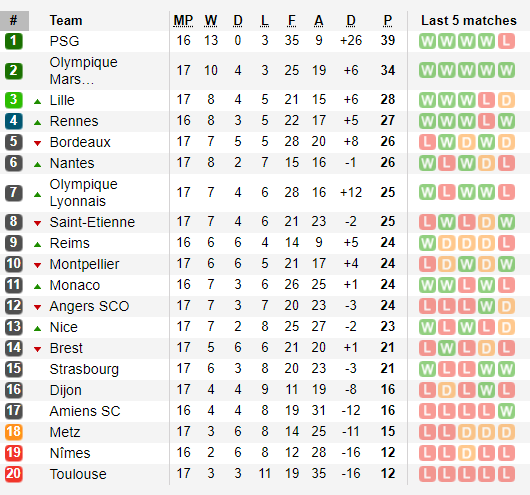Click the # rank column header
530x495 pixels.
(14, 21)
